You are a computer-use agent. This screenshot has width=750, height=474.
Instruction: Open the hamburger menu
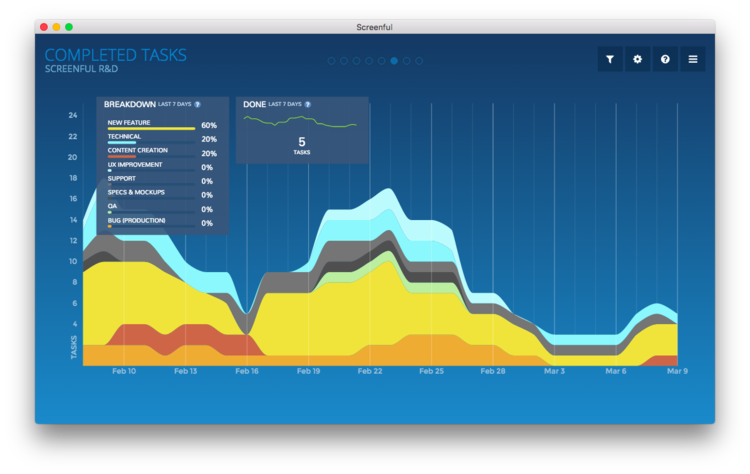pyautogui.click(x=693, y=59)
